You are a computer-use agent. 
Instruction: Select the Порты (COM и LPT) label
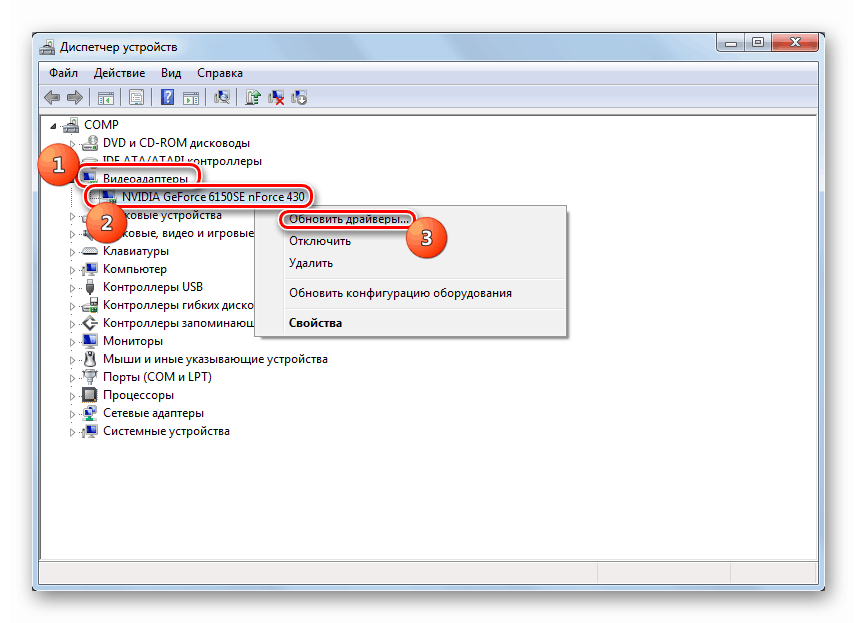[157, 377]
